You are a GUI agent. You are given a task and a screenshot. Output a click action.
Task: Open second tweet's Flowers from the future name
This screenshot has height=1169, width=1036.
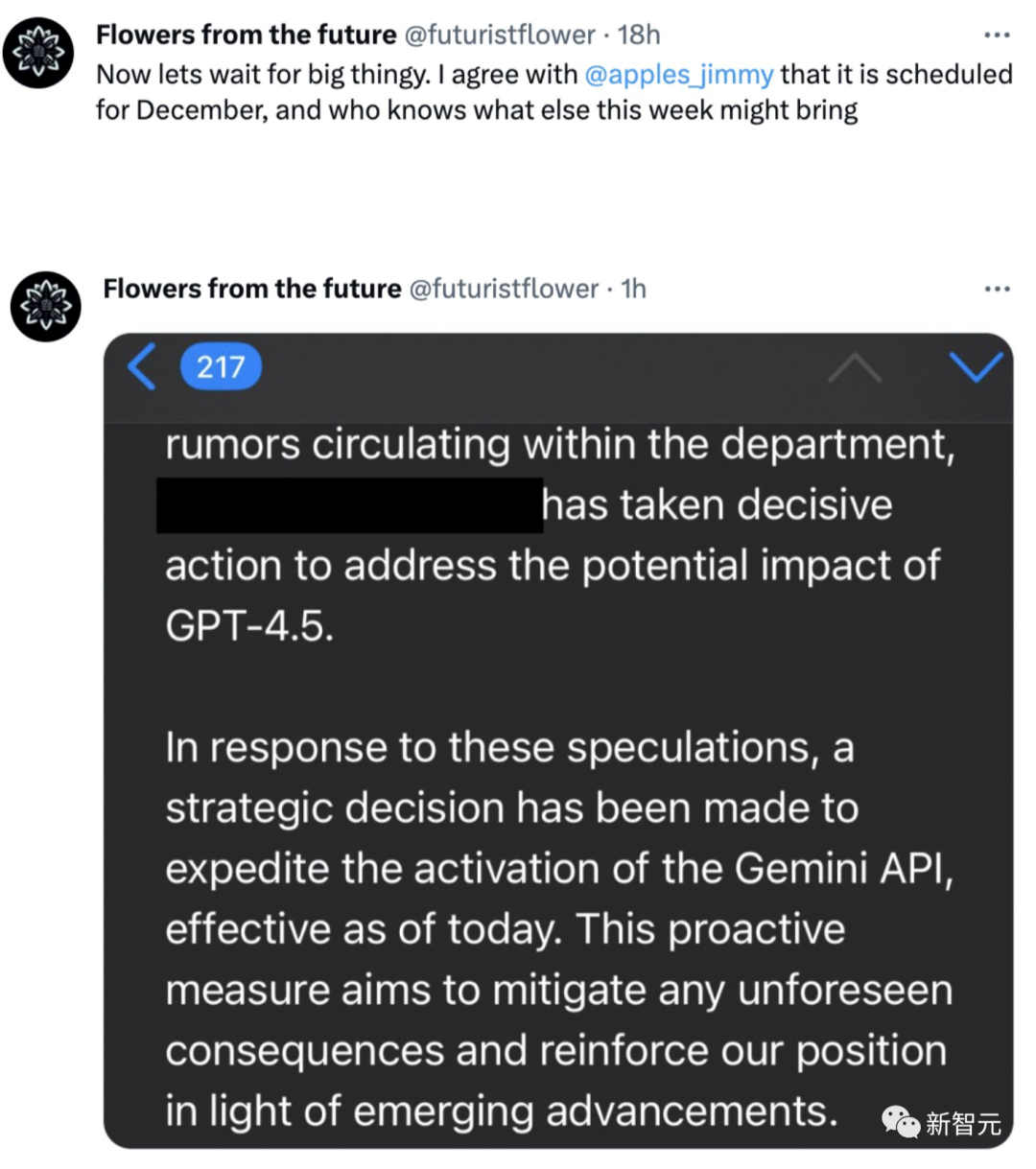coord(252,289)
